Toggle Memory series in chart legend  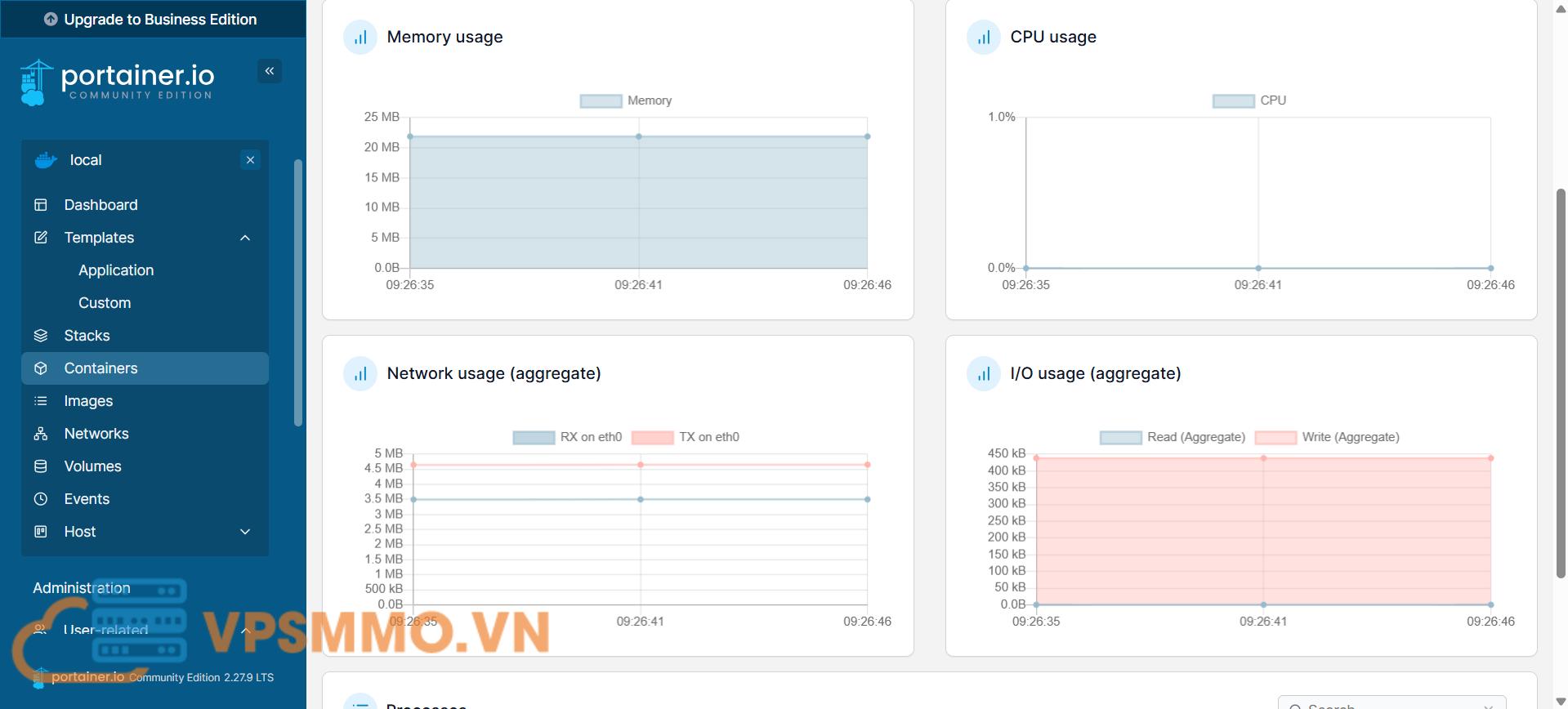(625, 100)
